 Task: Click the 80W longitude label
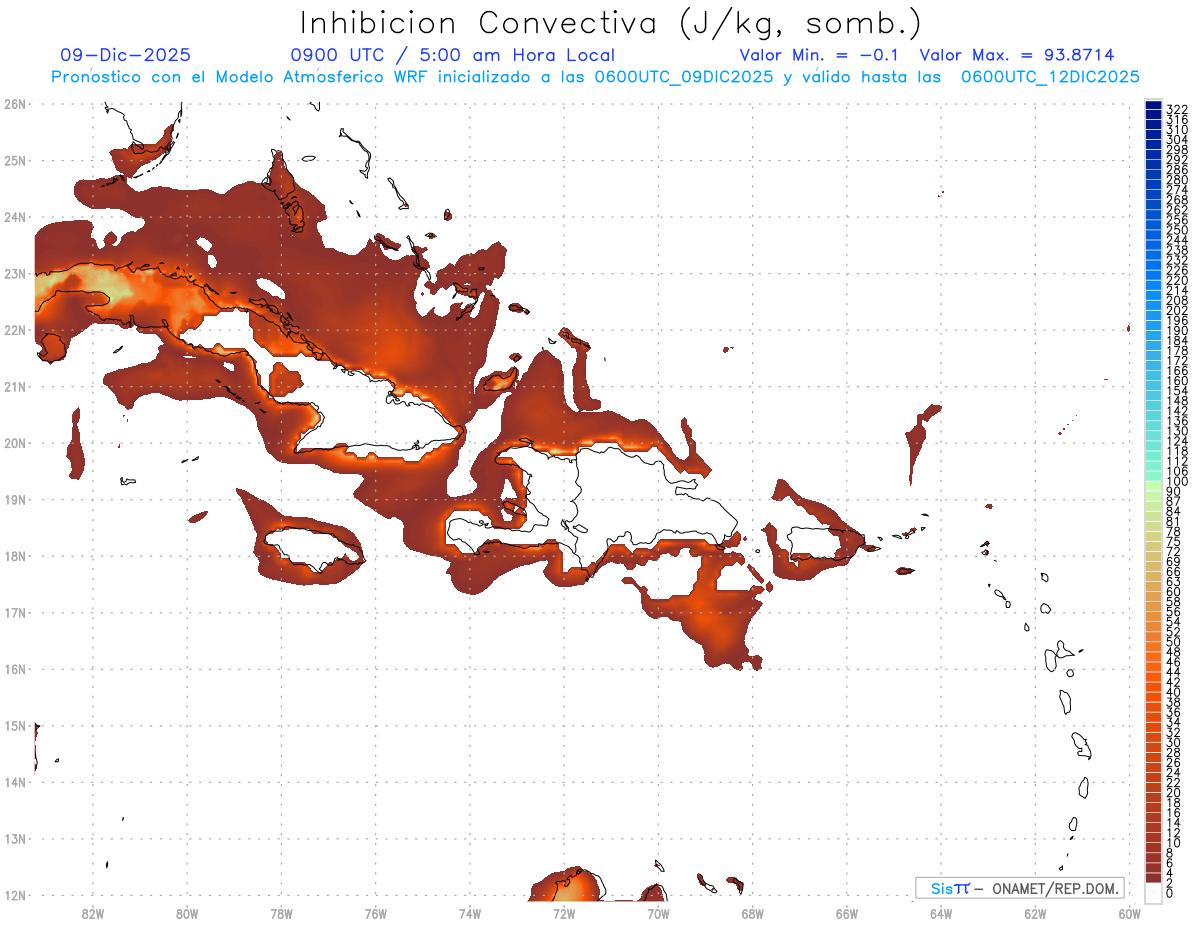point(187,913)
